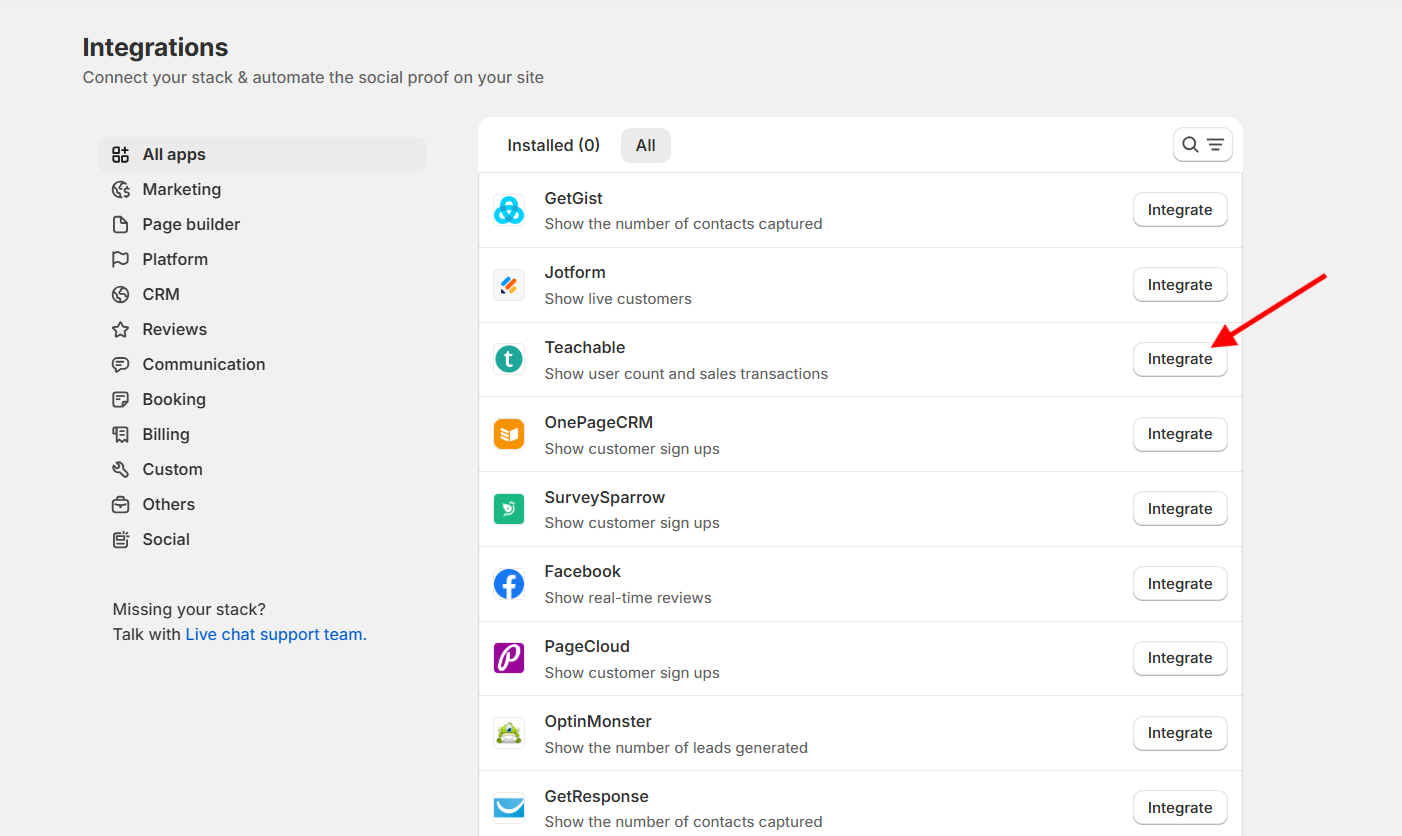1402x836 pixels.
Task: Select the Platform category
Action: pos(262,259)
